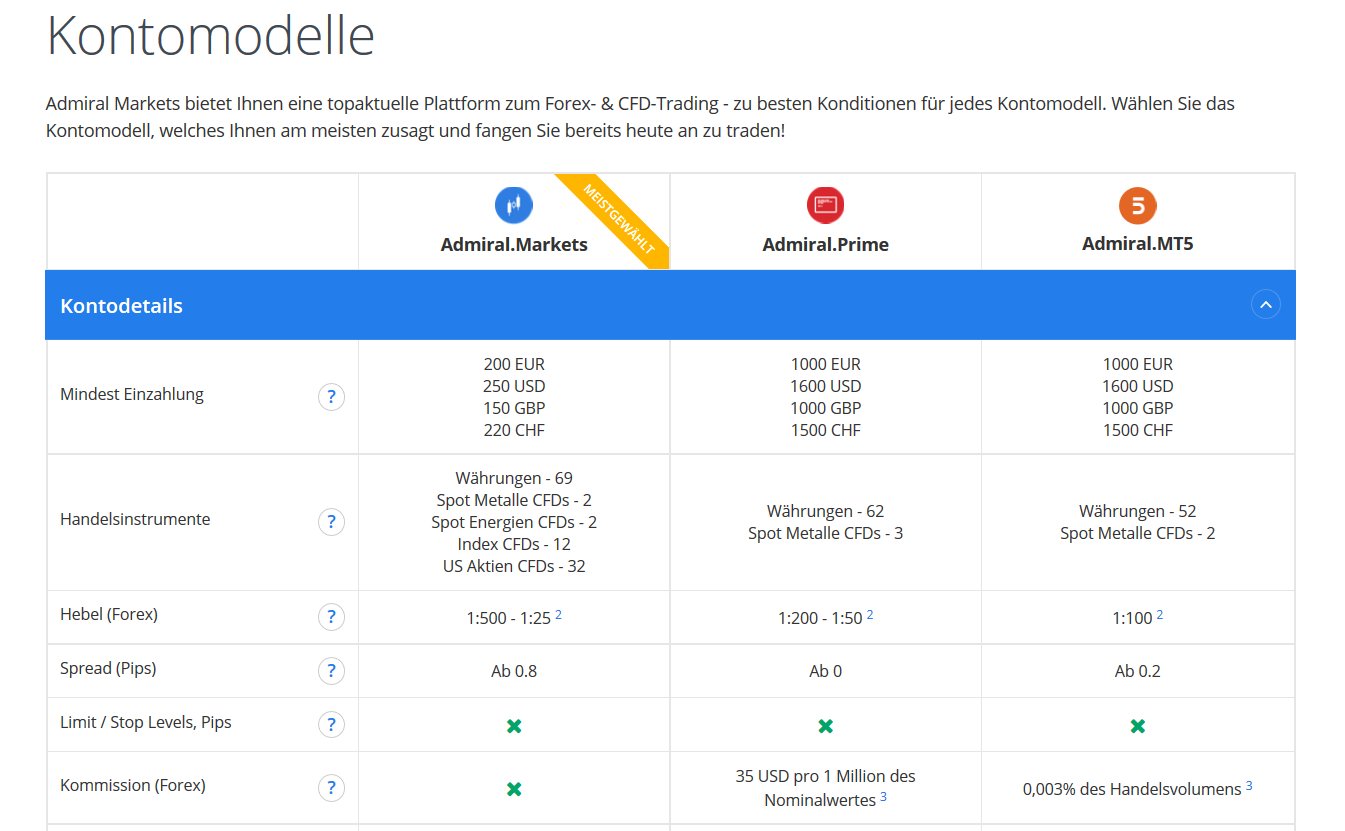Click the 'Mindest Einzahlung' row label
Screen dimensions: 1345x831
pos(132,394)
